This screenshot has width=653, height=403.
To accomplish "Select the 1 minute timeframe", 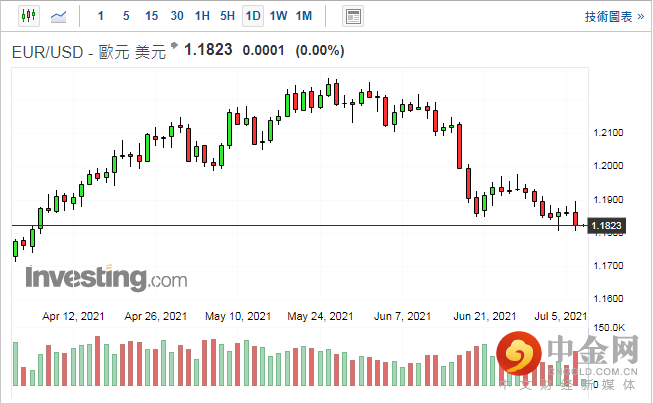I will pos(100,16).
